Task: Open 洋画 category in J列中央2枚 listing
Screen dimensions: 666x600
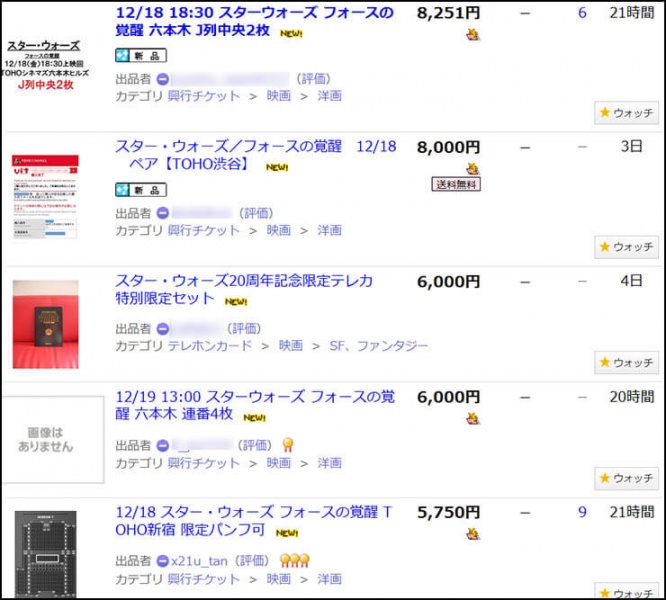Action: (330, 96)
